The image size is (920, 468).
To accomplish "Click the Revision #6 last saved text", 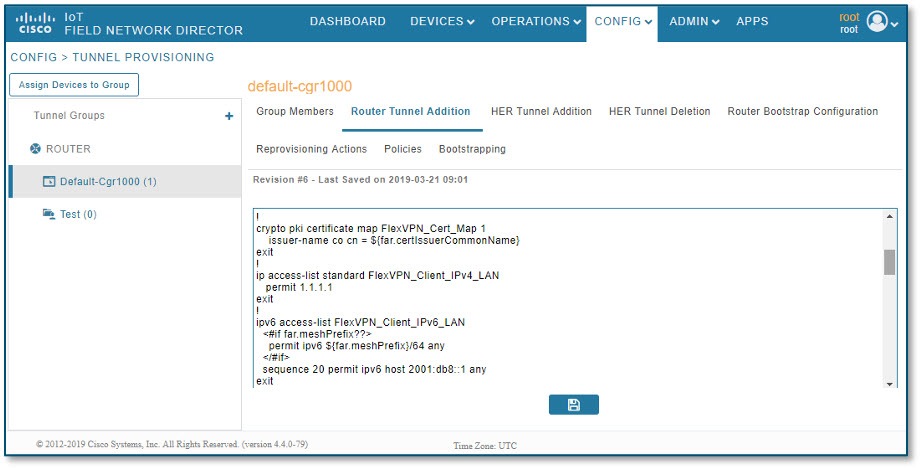I will click(x=360, y=180).
